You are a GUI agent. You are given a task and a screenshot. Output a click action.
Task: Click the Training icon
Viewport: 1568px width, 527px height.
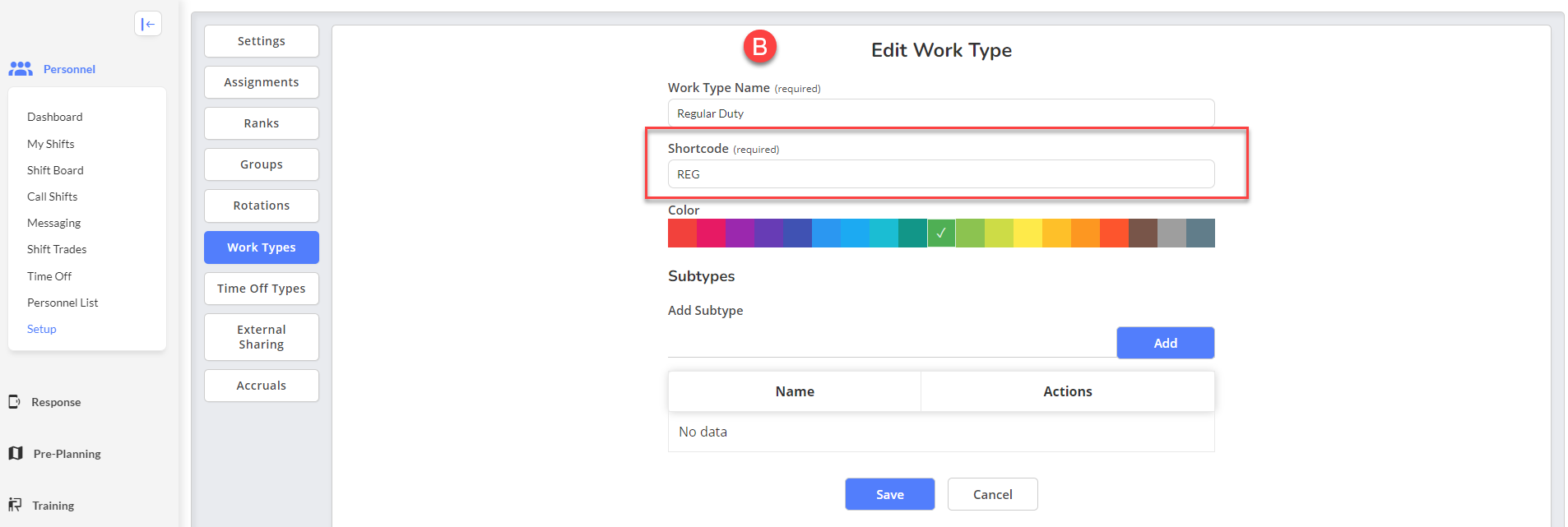pos(15,505)
